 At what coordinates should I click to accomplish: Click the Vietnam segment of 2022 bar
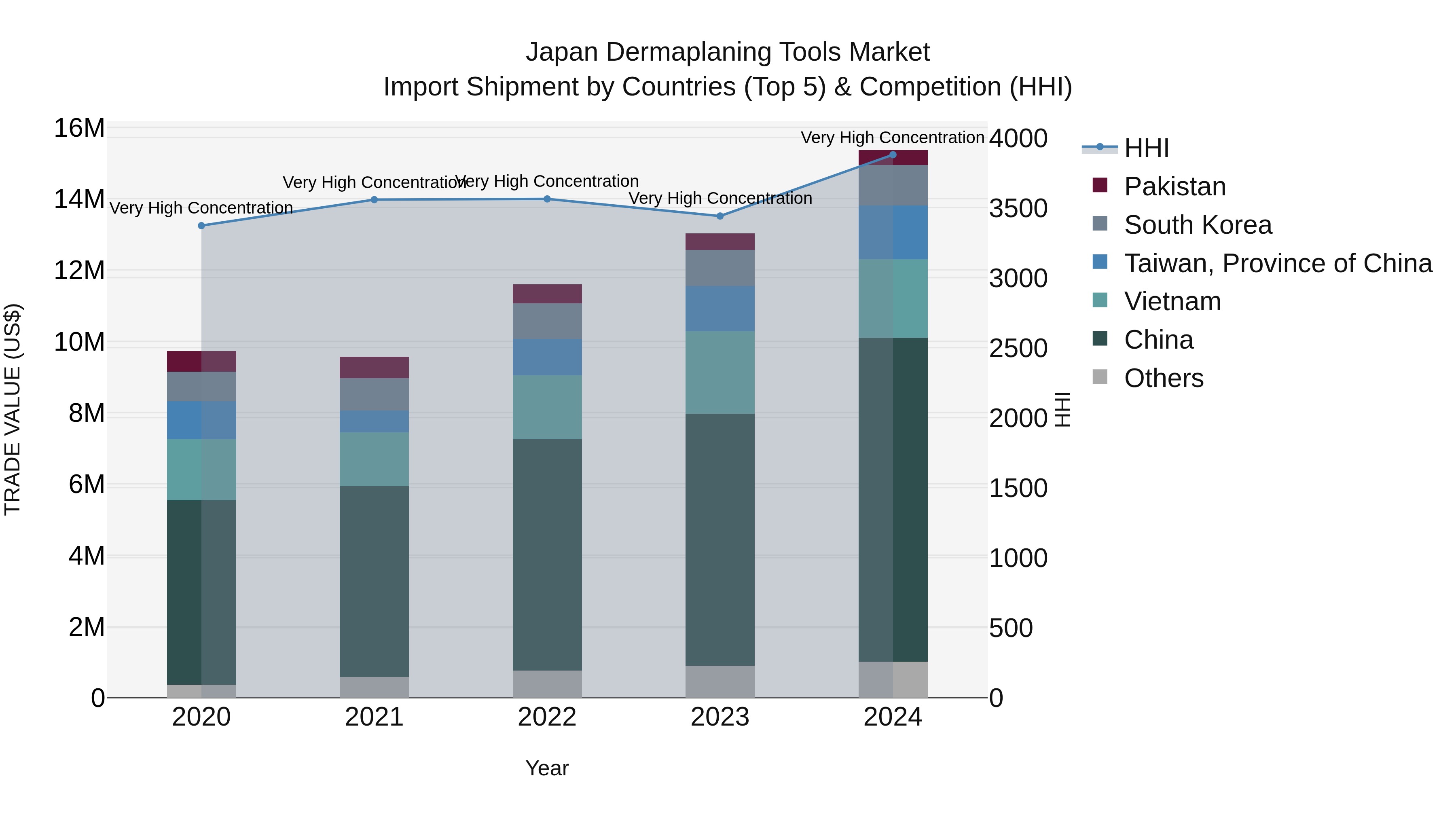coord(547,408)
